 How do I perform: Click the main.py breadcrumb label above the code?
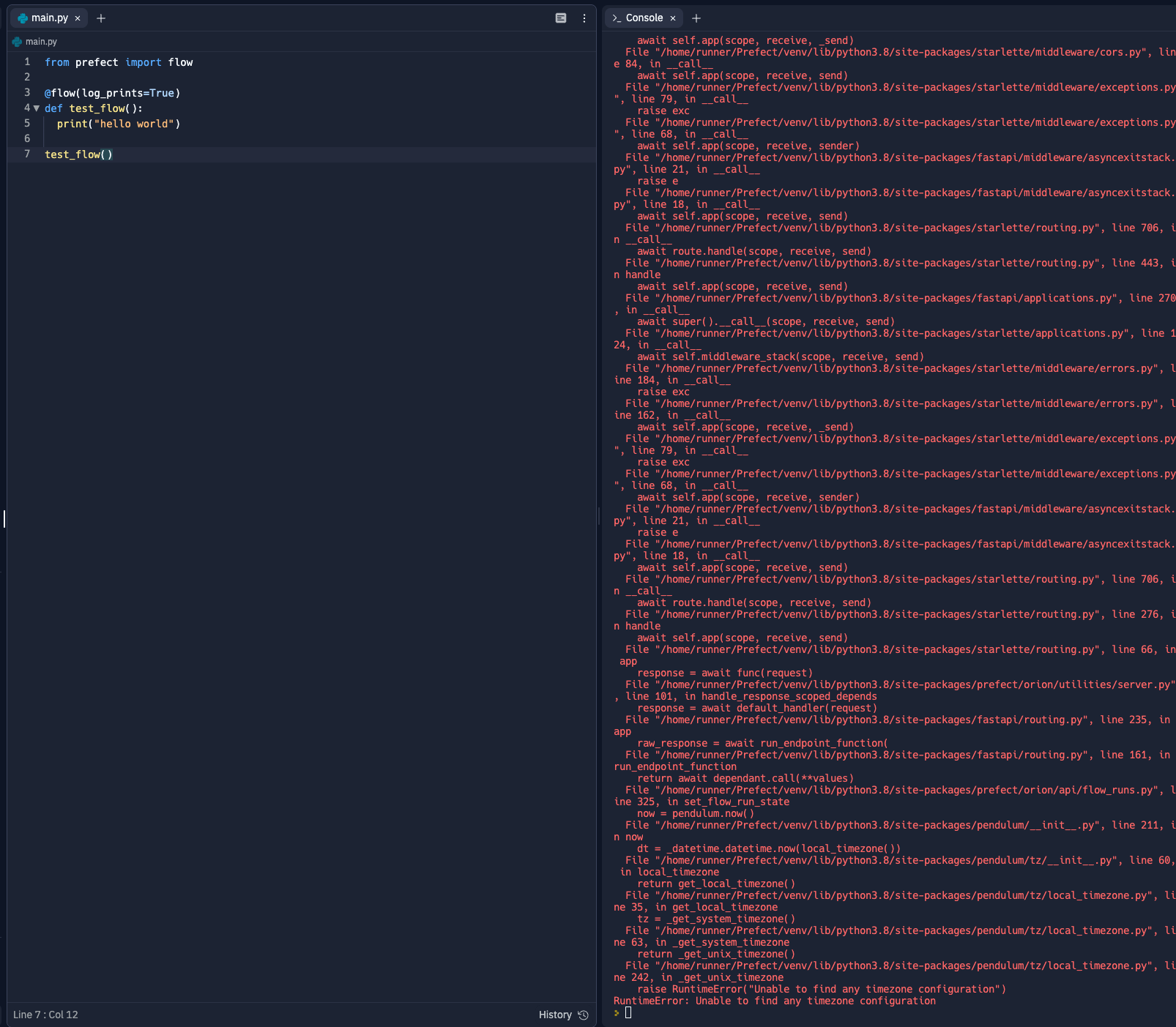click(42, 42)
